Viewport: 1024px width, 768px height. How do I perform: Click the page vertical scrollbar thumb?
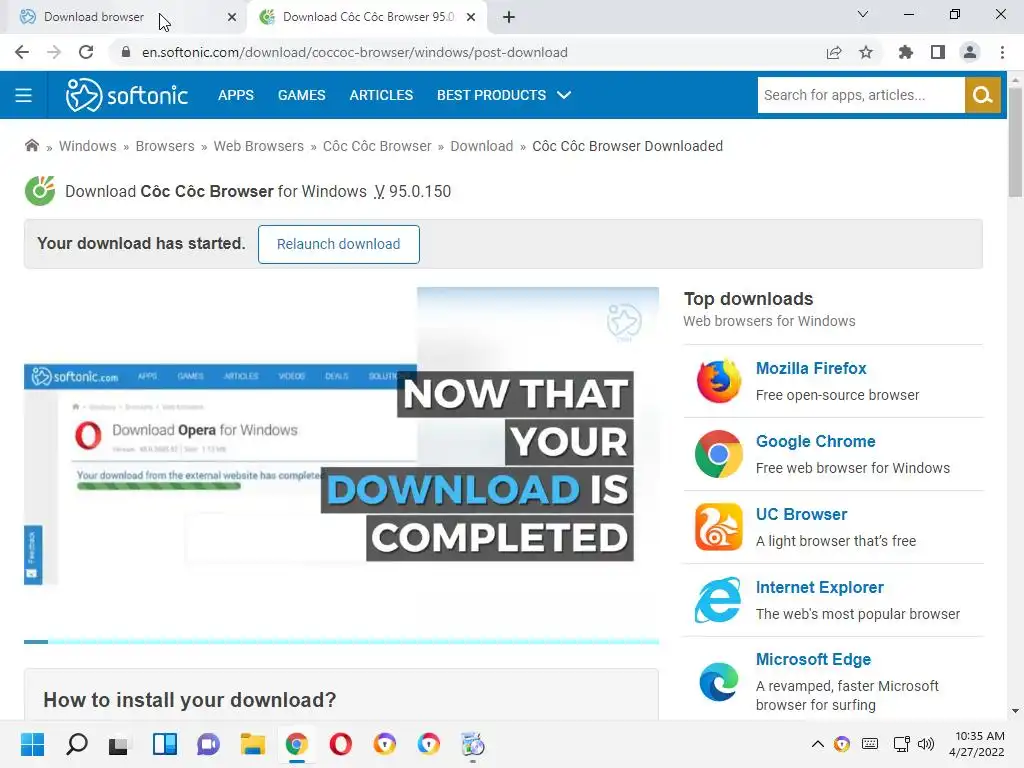1015,142
